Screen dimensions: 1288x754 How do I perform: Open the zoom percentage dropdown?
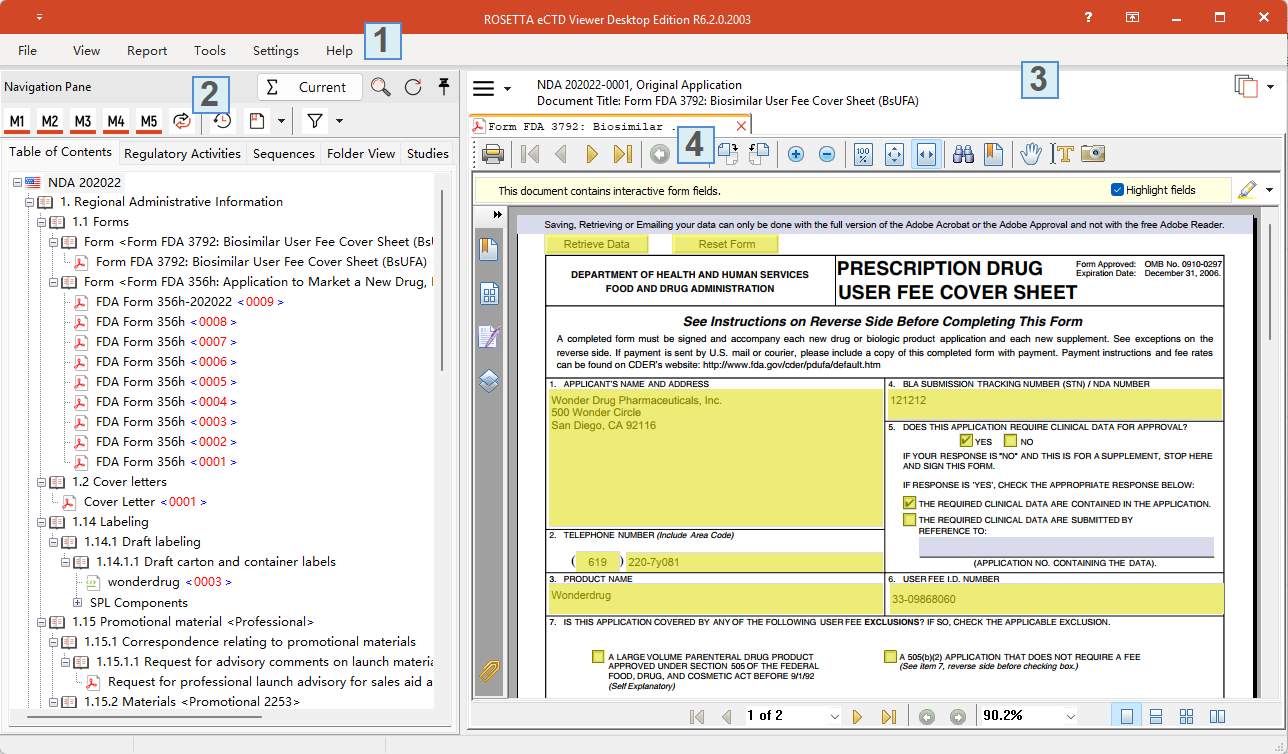(x=1071, y=716)
